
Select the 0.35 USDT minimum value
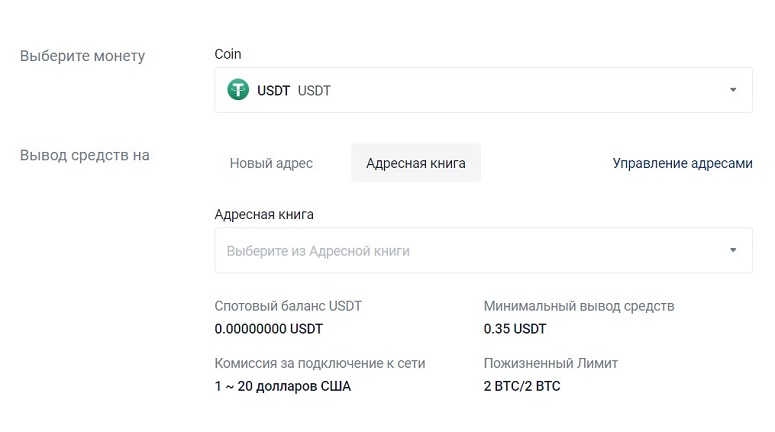[515, 328]
